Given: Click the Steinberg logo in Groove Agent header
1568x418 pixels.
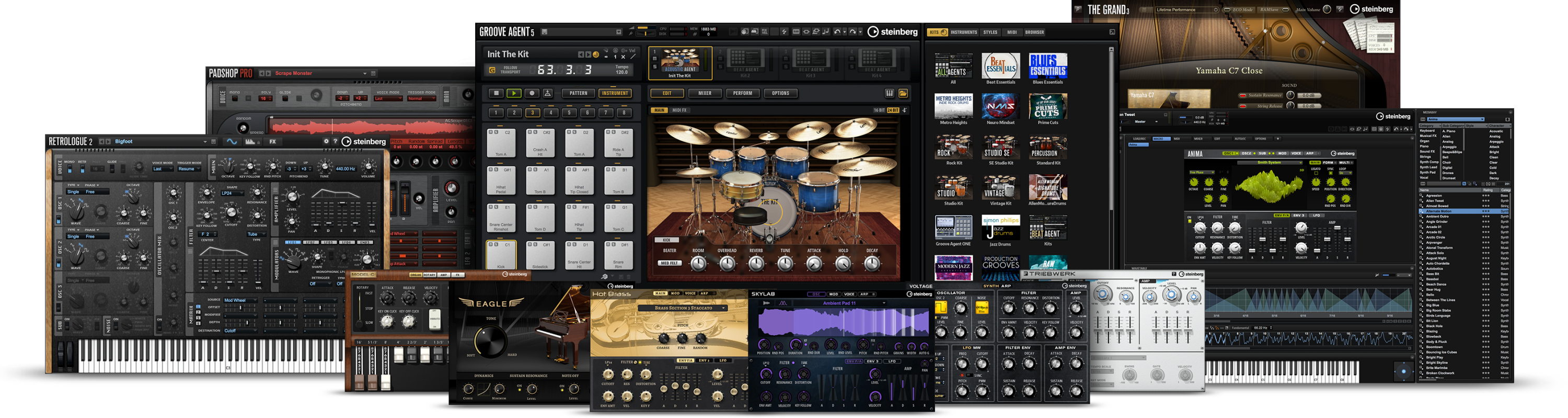Looking at the screenshot, I should (892, 32).
